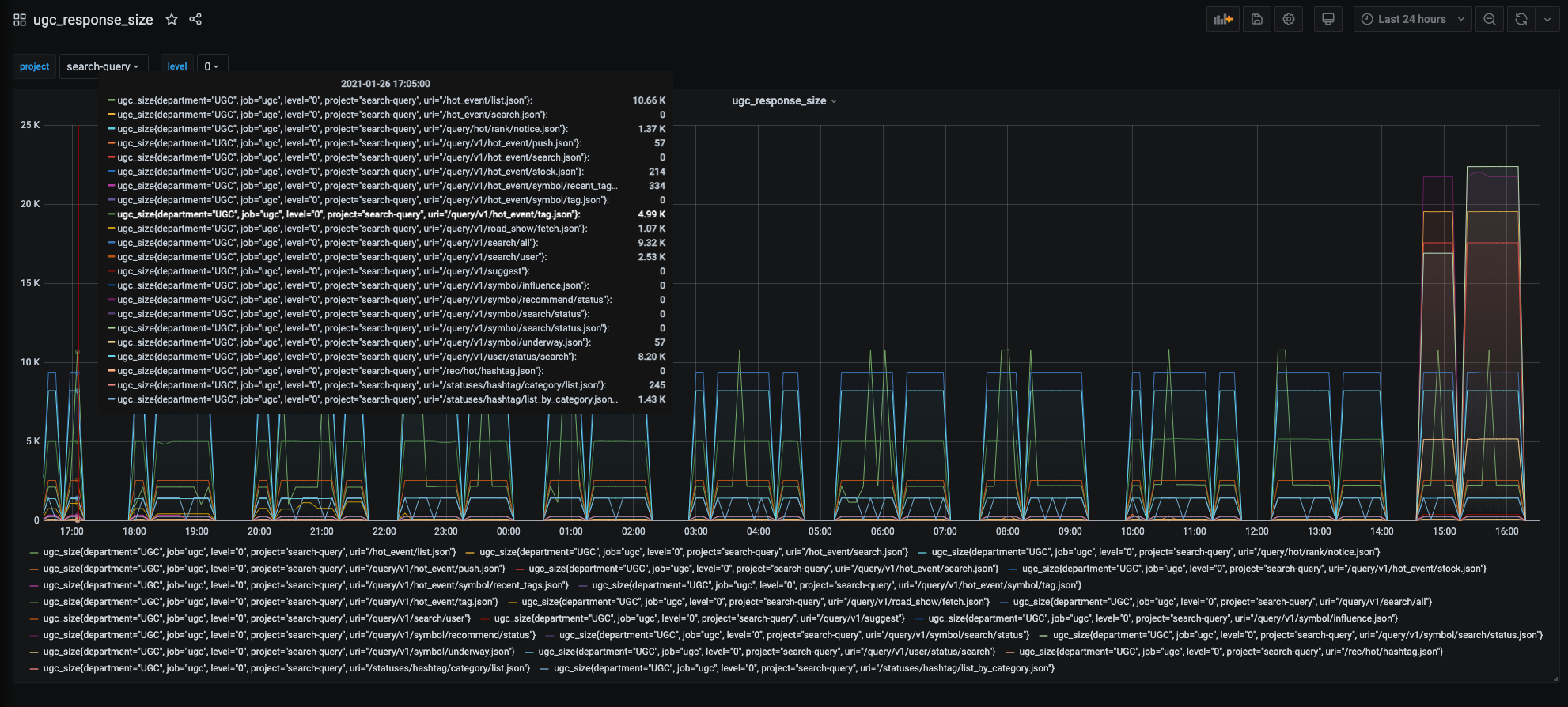Click the level variable label
1568x707 pixels.
177,66
